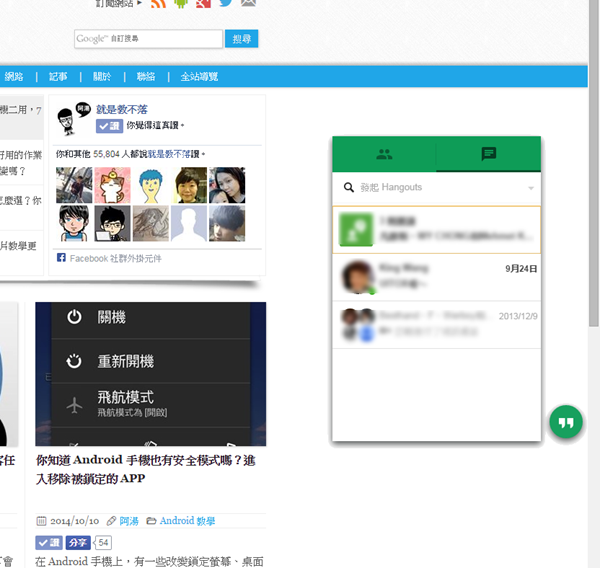The width and height of the screenshot is (600, 568).
Task: Click the pencil author icon beside 阿湯
Action: coord(111,521)
